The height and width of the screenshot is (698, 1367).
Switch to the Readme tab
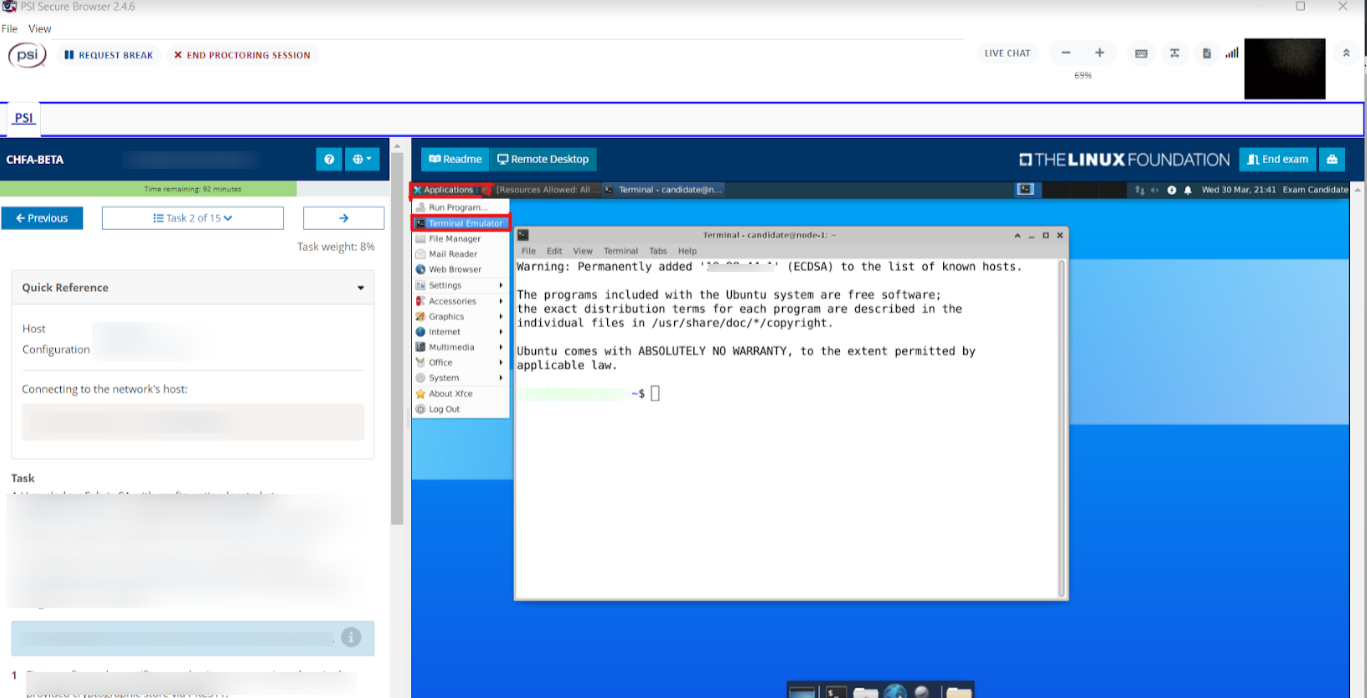[x=455, y=159]
